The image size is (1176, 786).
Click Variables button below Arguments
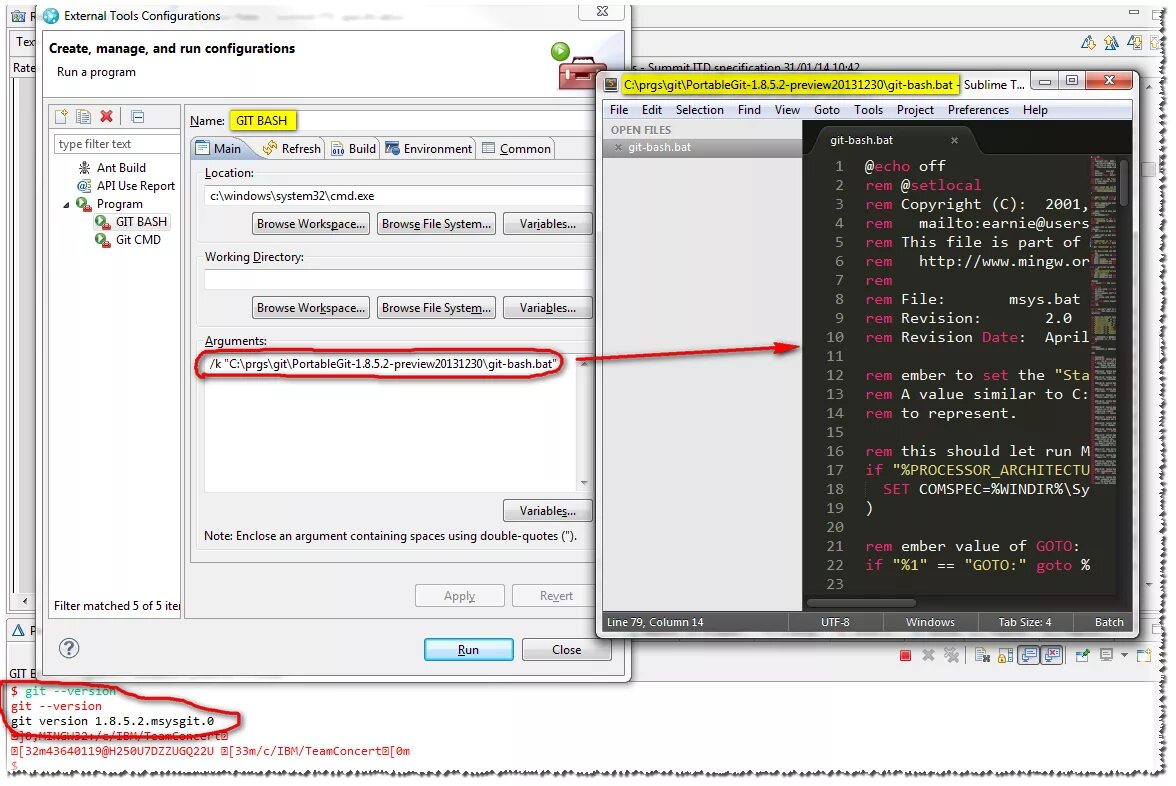(548, 511)
